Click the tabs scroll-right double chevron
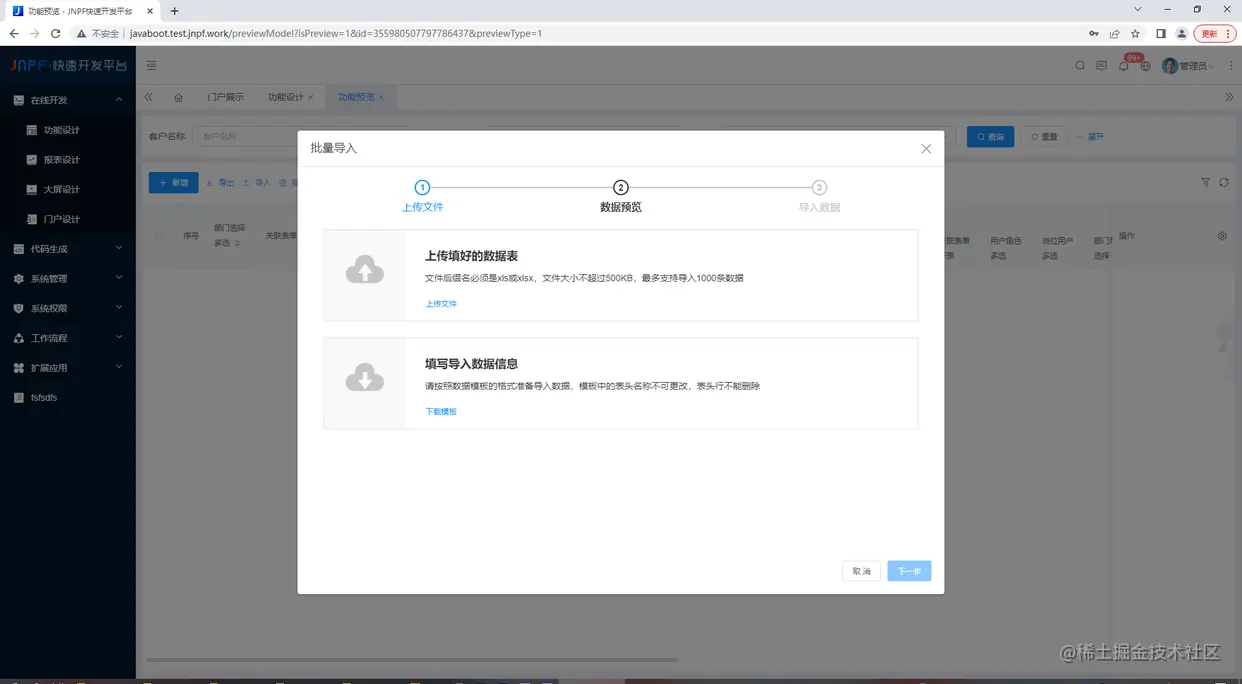 point(1229,97)
